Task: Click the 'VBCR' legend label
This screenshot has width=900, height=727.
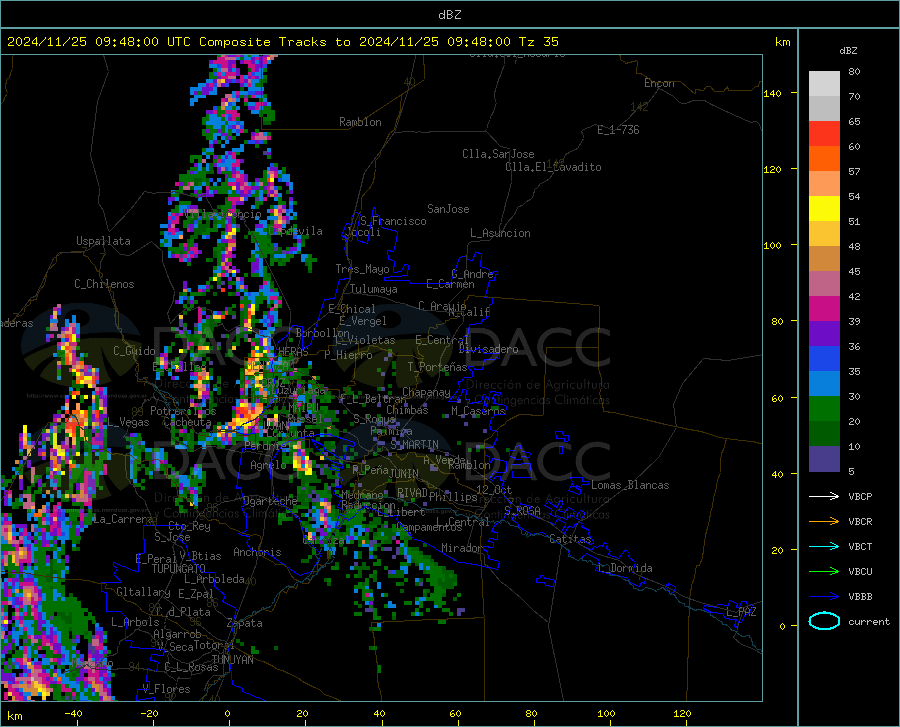Action: (x=860, y=522)
